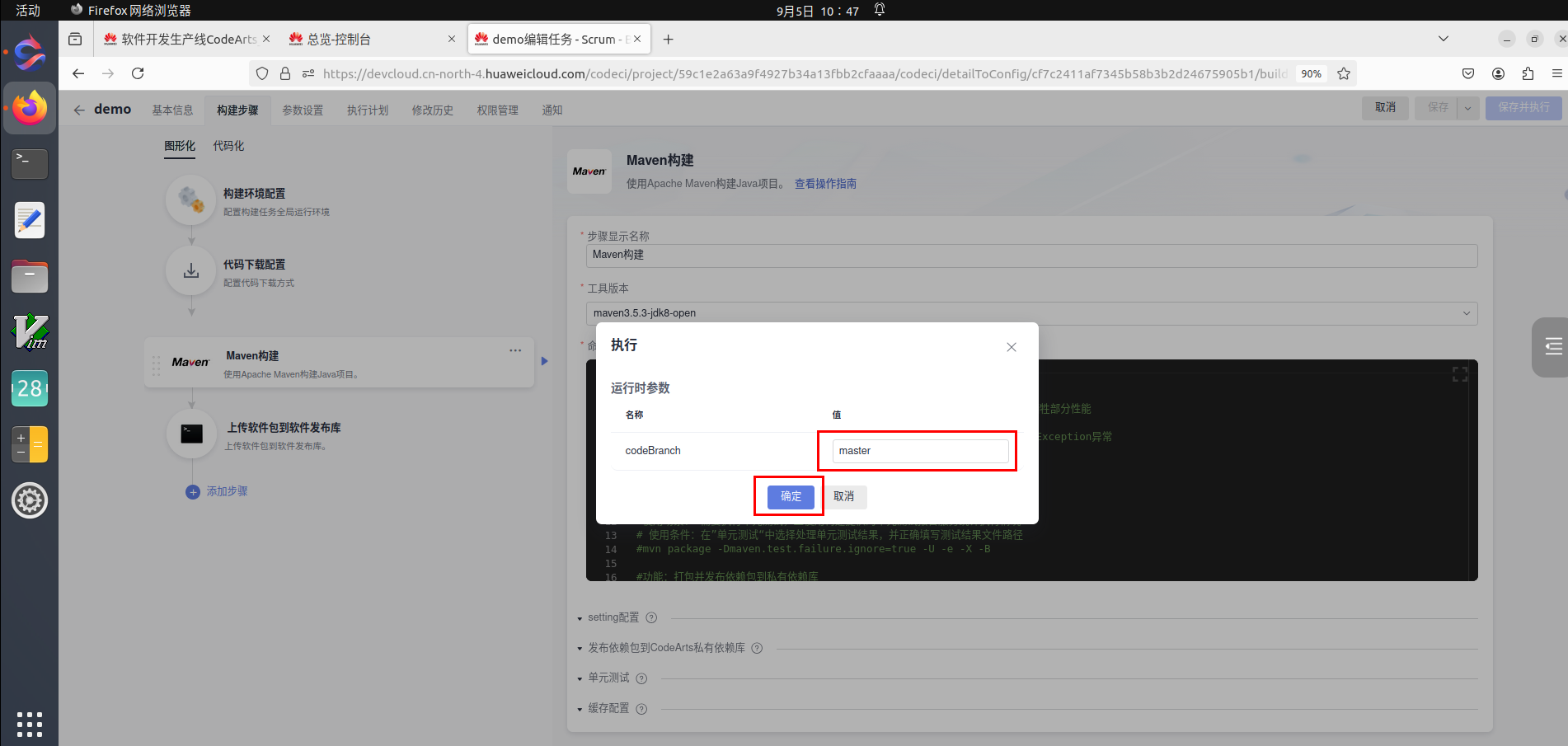This screenshot has height=746, width=1568.
Task: Click the page header 取消 button
Action: (x=1385, y=108)
